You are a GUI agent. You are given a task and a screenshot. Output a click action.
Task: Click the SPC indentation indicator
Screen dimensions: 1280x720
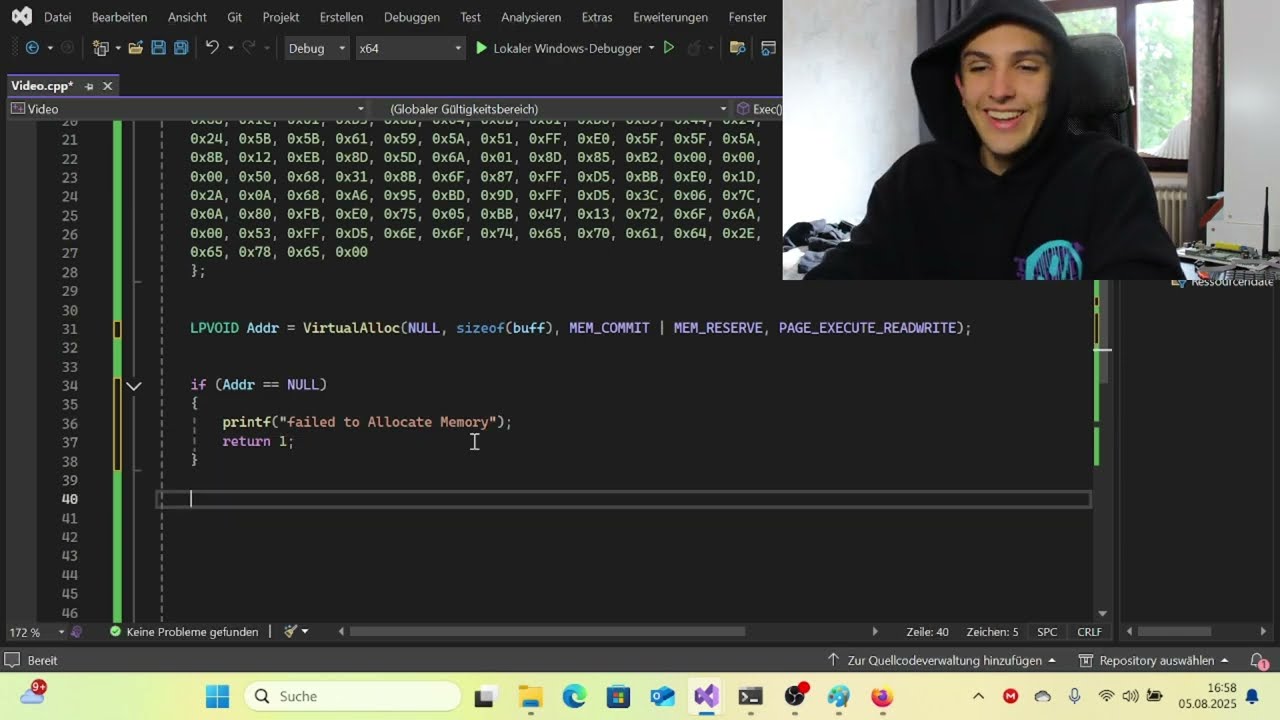[1047, 632]
